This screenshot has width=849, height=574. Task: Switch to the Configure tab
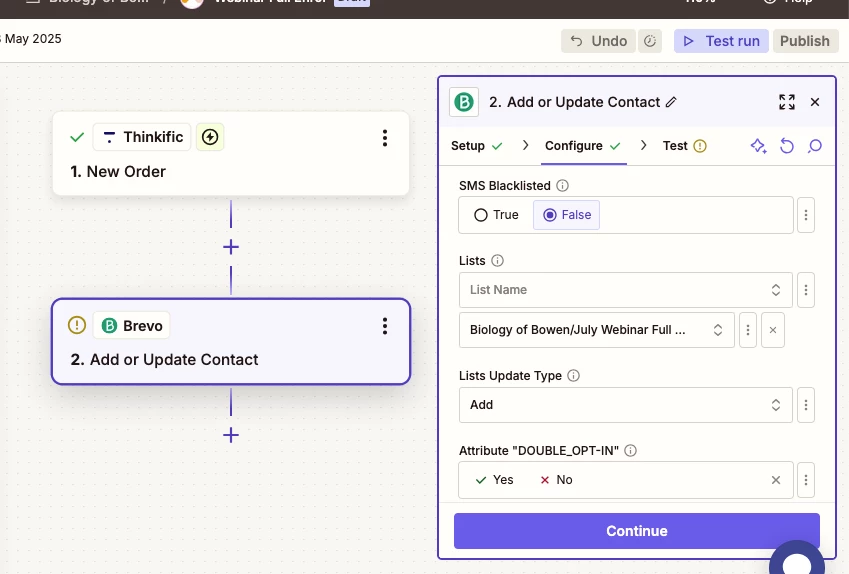583,146
